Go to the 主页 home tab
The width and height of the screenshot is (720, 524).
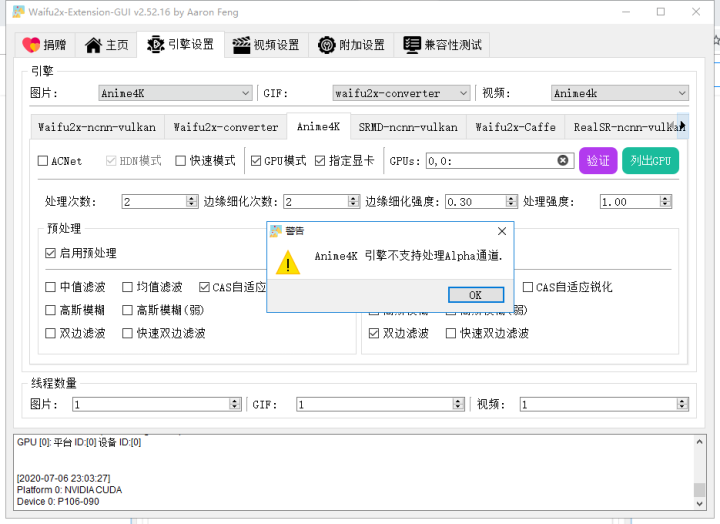107,45
